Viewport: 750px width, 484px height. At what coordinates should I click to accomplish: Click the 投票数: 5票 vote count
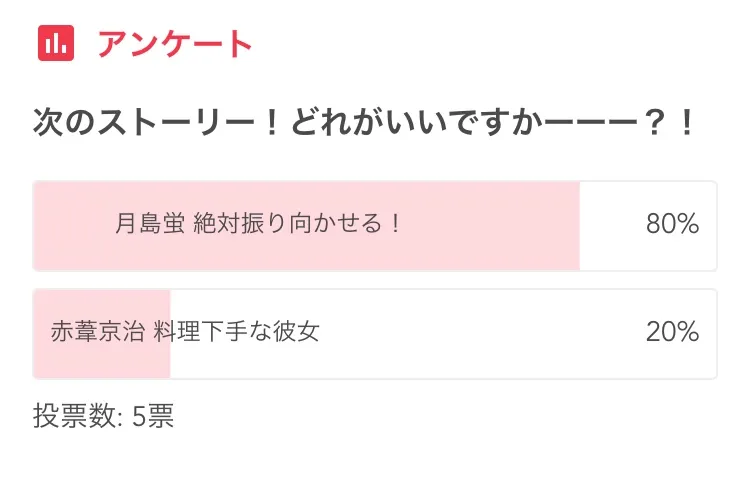pyautogui.click(x=104, y=416)
